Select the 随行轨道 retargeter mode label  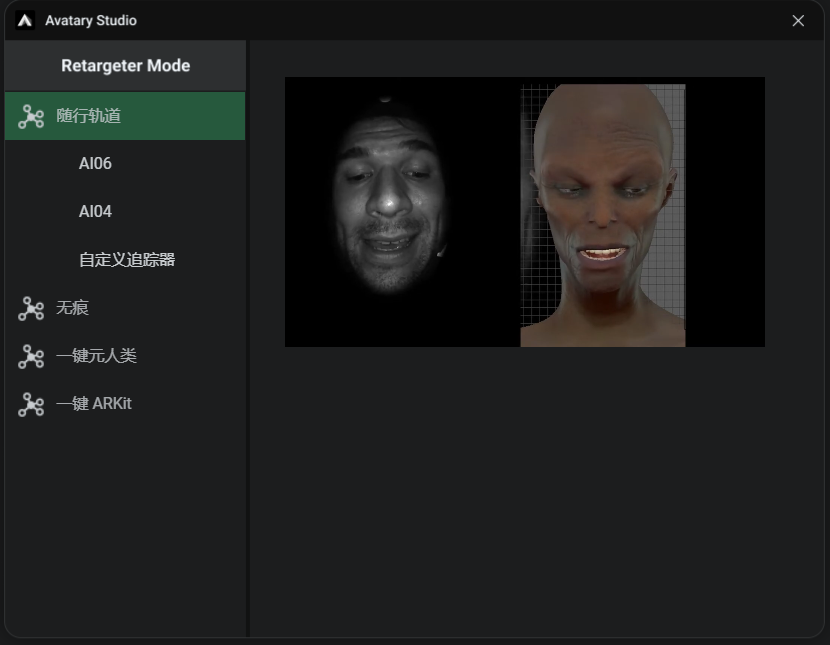click(88, 116)
